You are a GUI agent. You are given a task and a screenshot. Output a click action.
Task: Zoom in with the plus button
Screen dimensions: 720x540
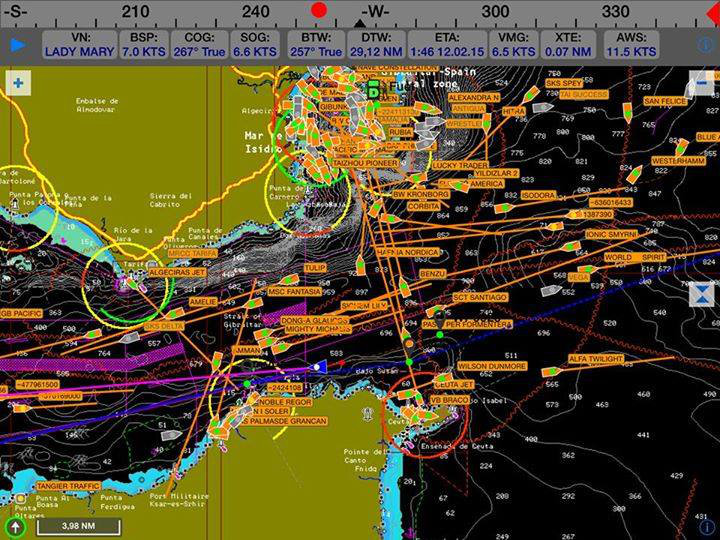18,83
